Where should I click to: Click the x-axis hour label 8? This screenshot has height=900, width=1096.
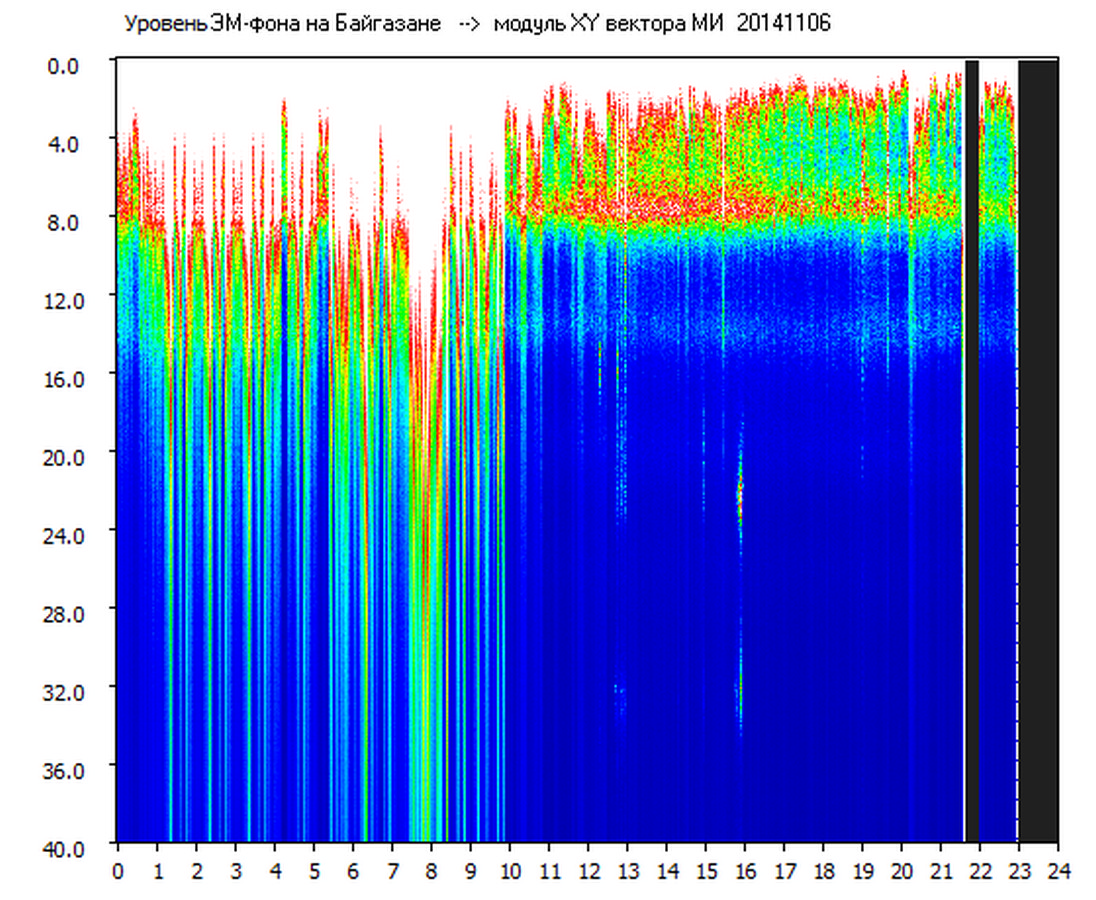pos(431,871)
